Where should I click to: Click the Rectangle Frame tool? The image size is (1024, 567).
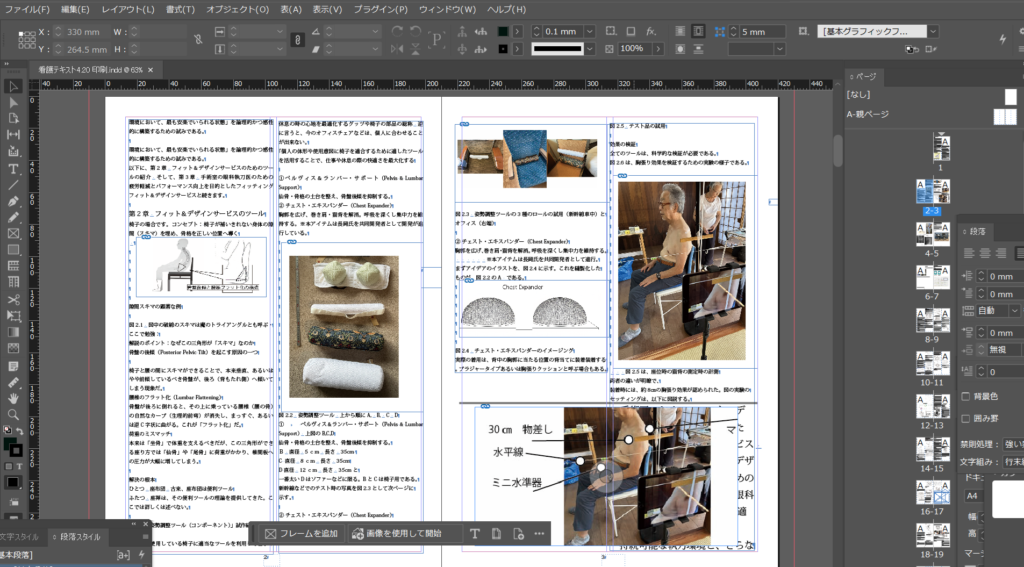[x=14, y=233]
